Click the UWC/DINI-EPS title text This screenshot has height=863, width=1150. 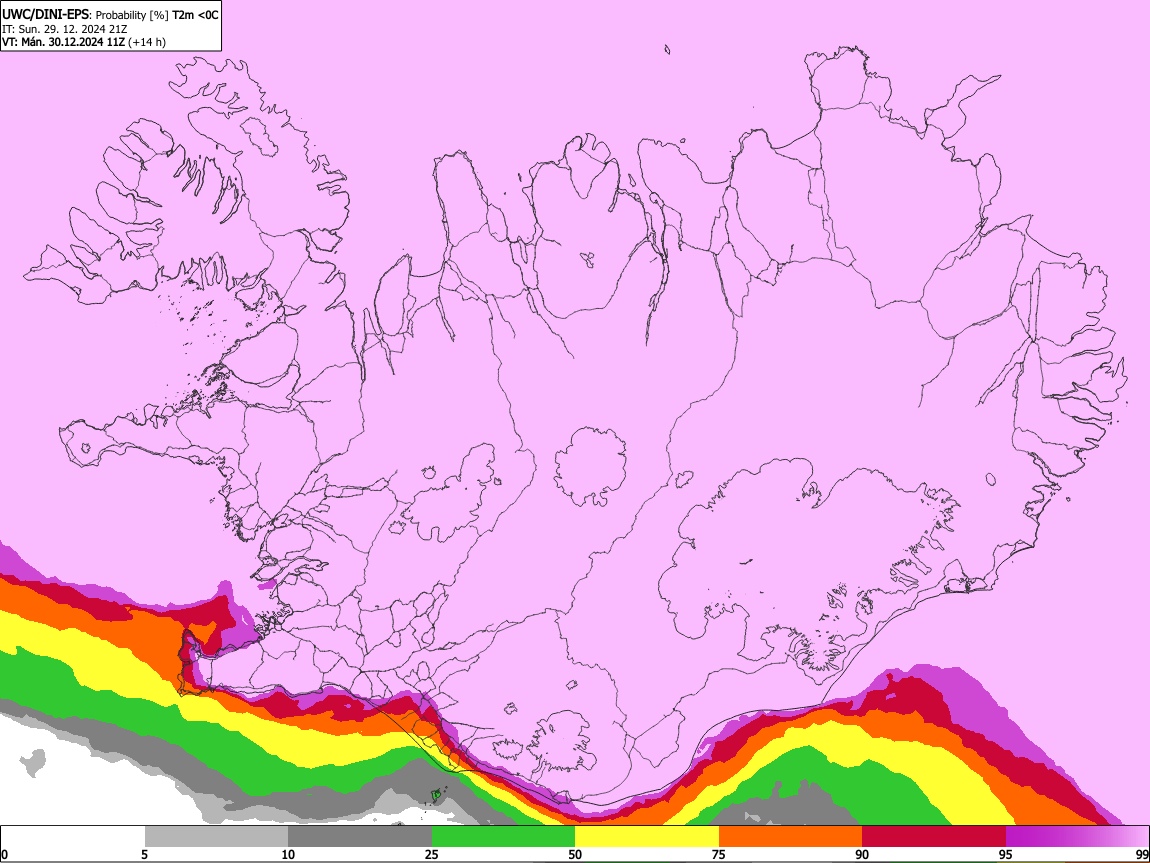click(45, 15)
